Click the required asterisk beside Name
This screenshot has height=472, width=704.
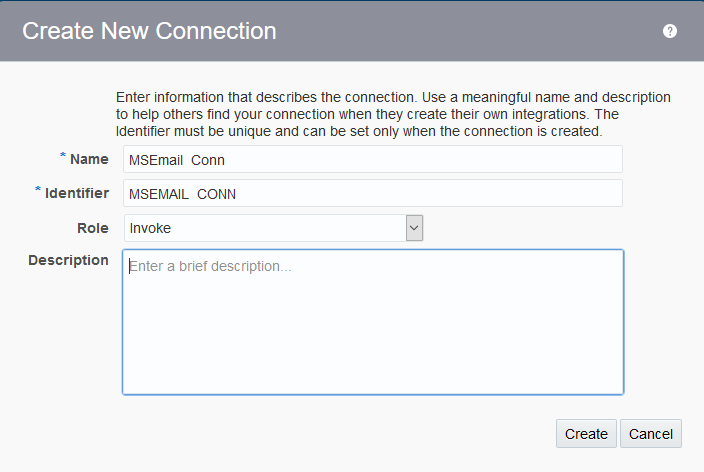[x=63, y=158]
